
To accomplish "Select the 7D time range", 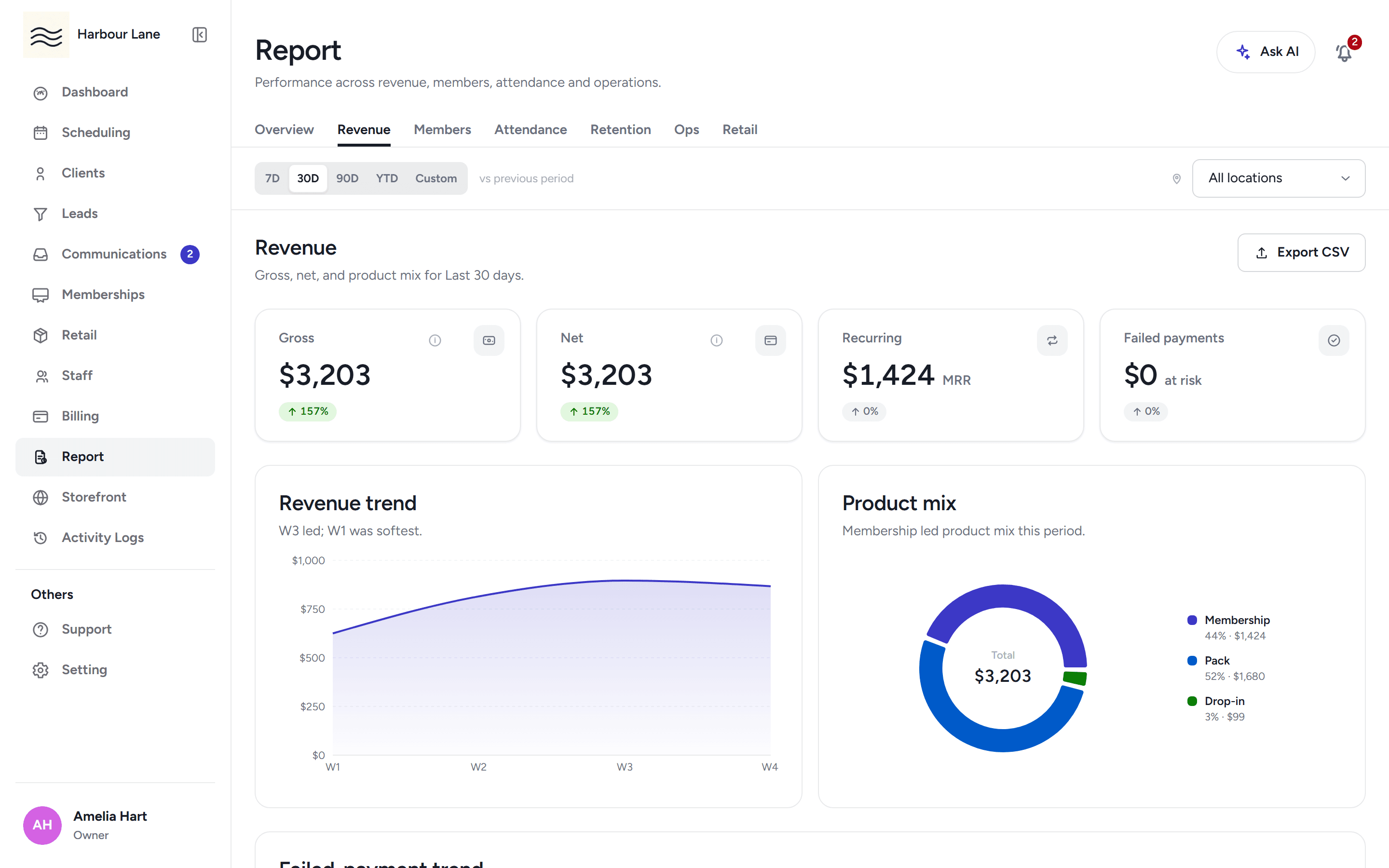I will 272,178.
